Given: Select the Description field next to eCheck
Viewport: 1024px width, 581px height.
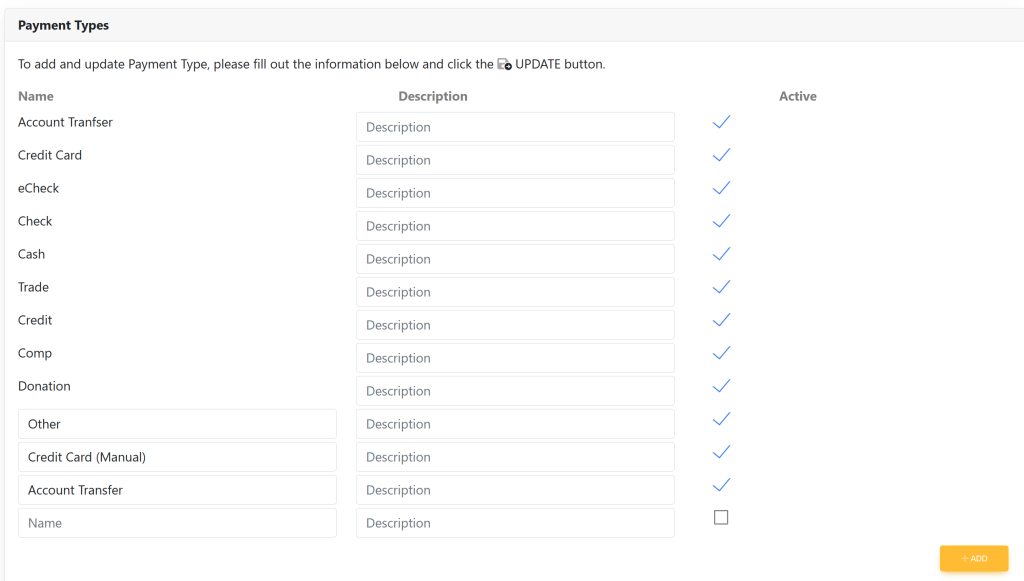Looking at the screenshot, I should click(x=515, y=193).
